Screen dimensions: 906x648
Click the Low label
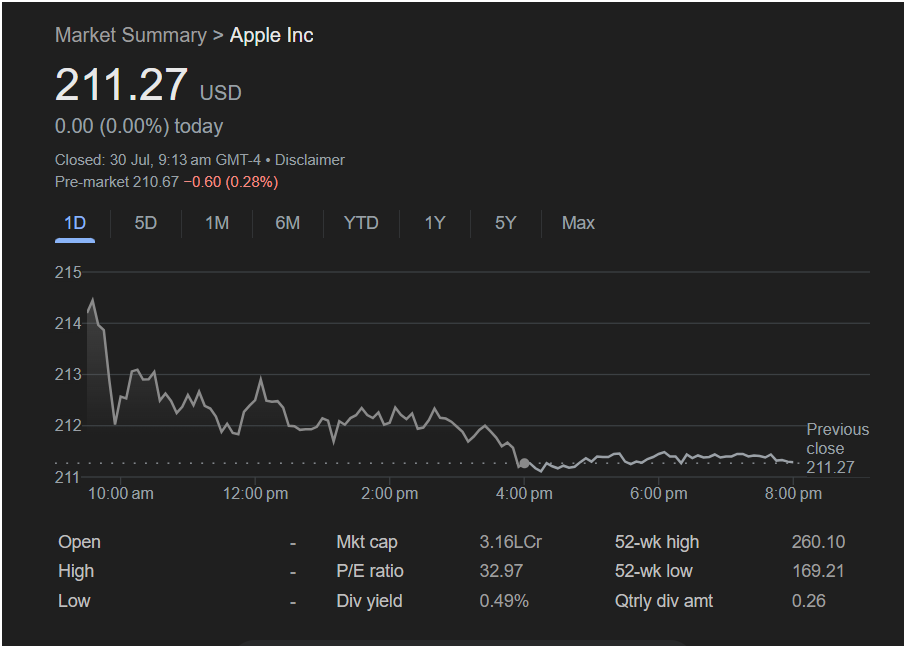(x=74, y=601)
